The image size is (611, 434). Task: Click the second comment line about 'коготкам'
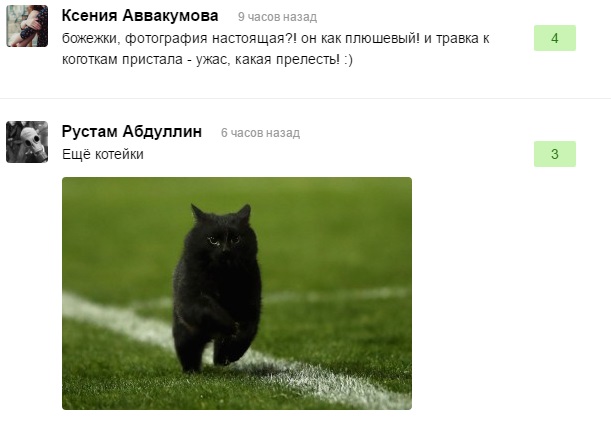point(207,60)
